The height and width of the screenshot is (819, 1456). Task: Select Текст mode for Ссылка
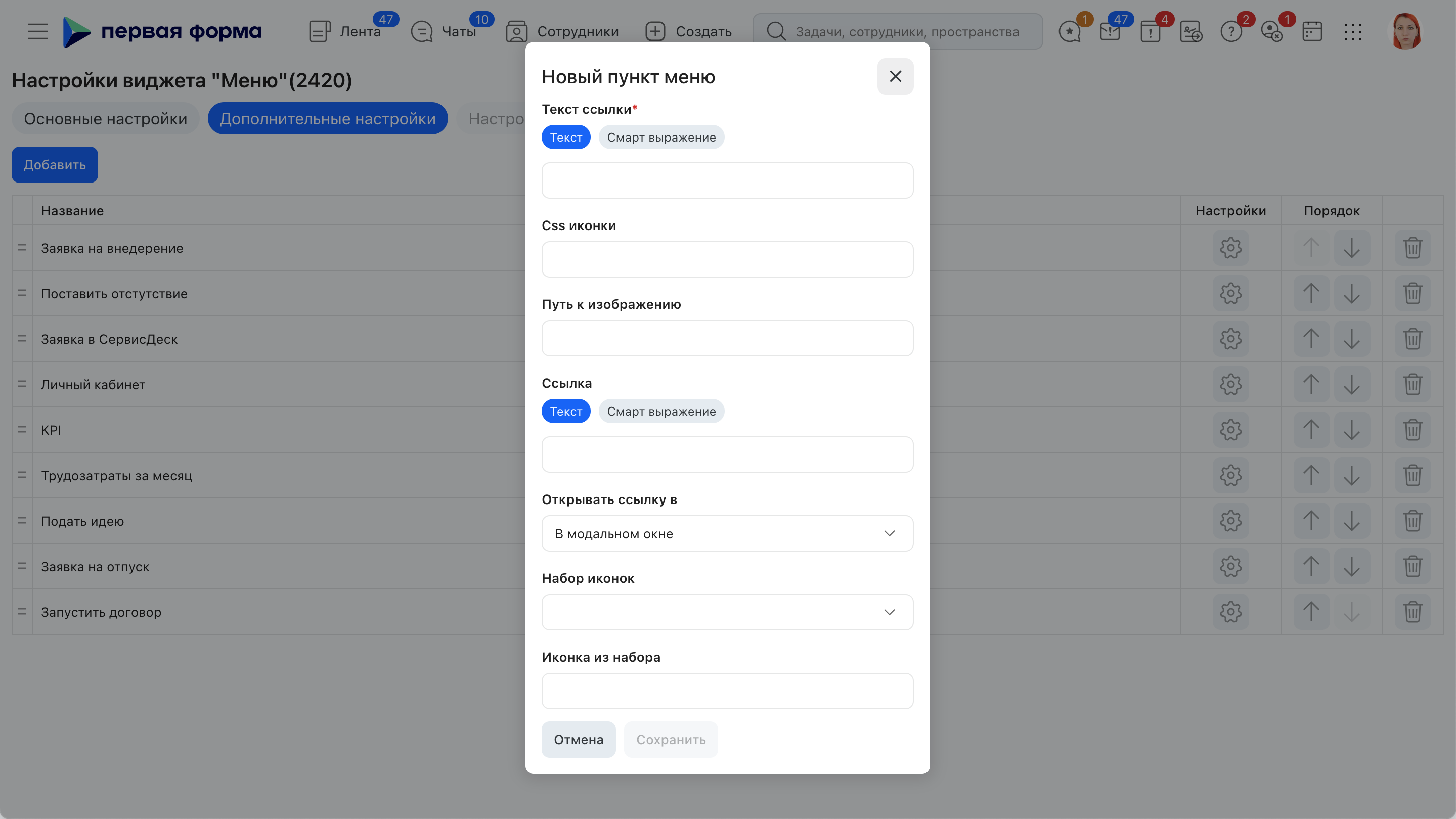click(566, 411)
